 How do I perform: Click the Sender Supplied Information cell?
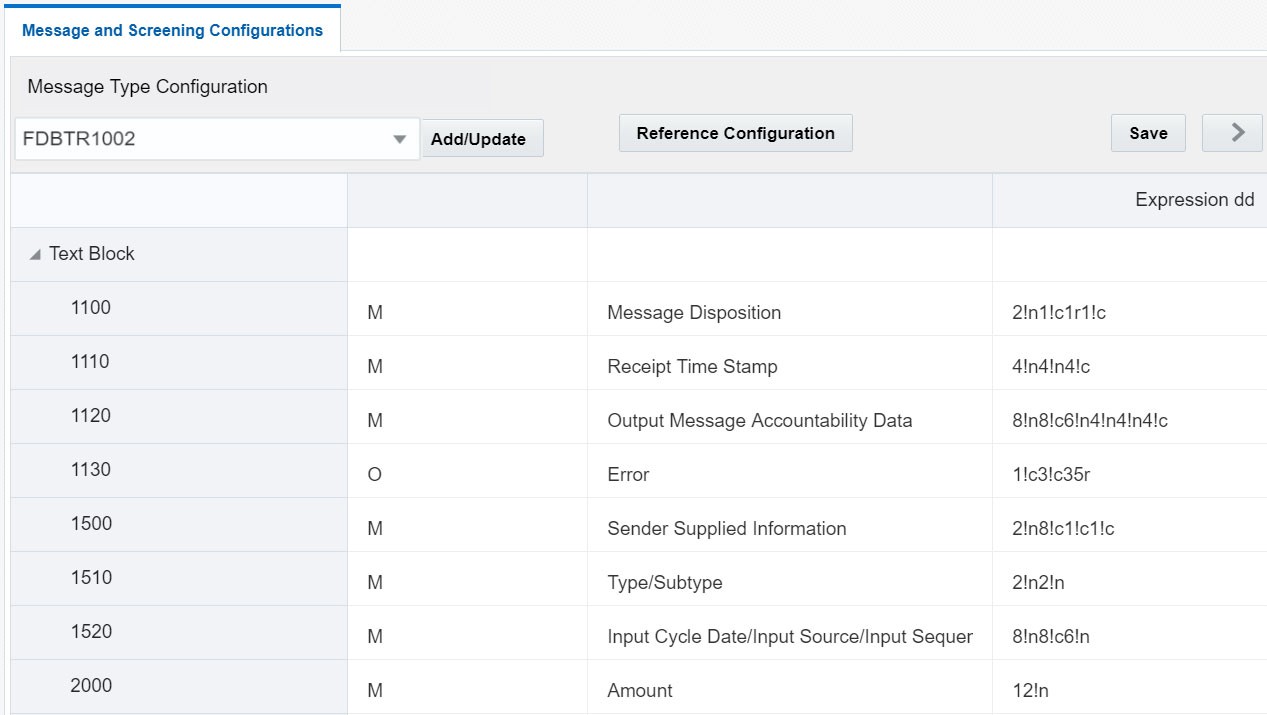pos(726,529)
